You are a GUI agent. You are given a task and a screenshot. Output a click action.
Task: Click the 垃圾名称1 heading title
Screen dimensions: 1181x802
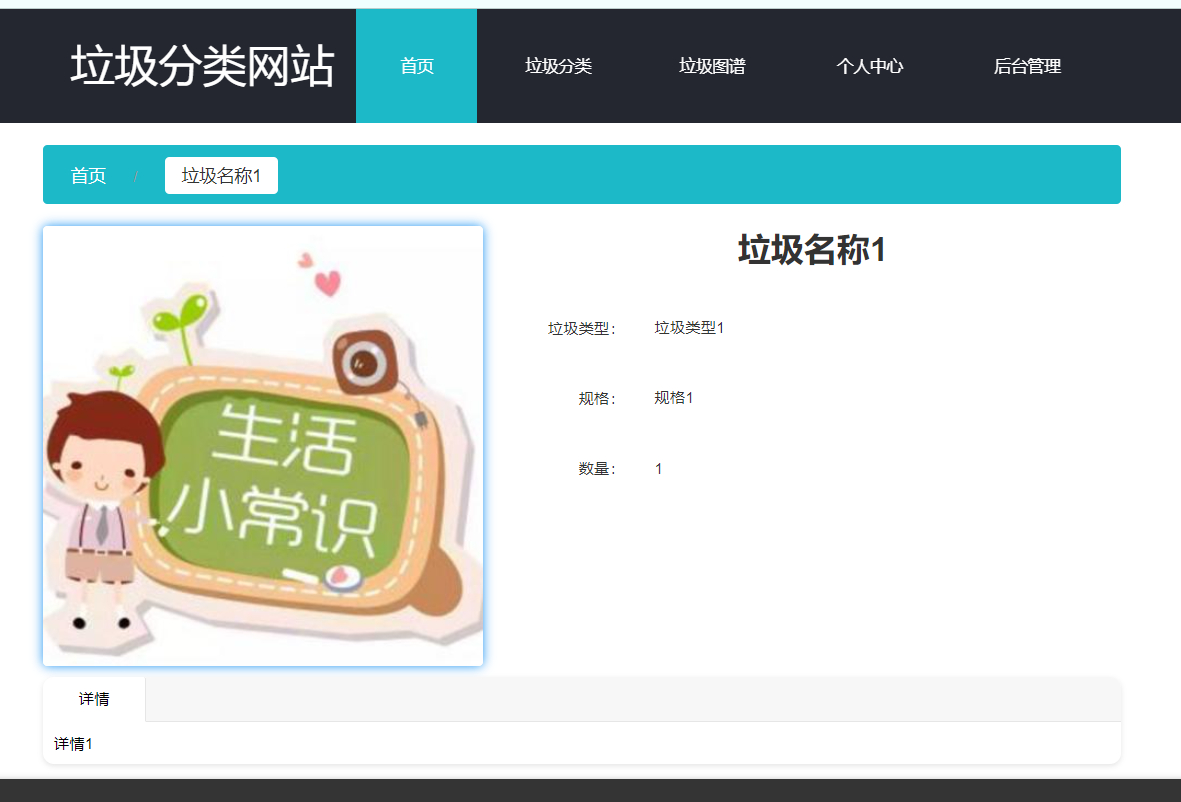pyautogui.click(x=811, y=250)
